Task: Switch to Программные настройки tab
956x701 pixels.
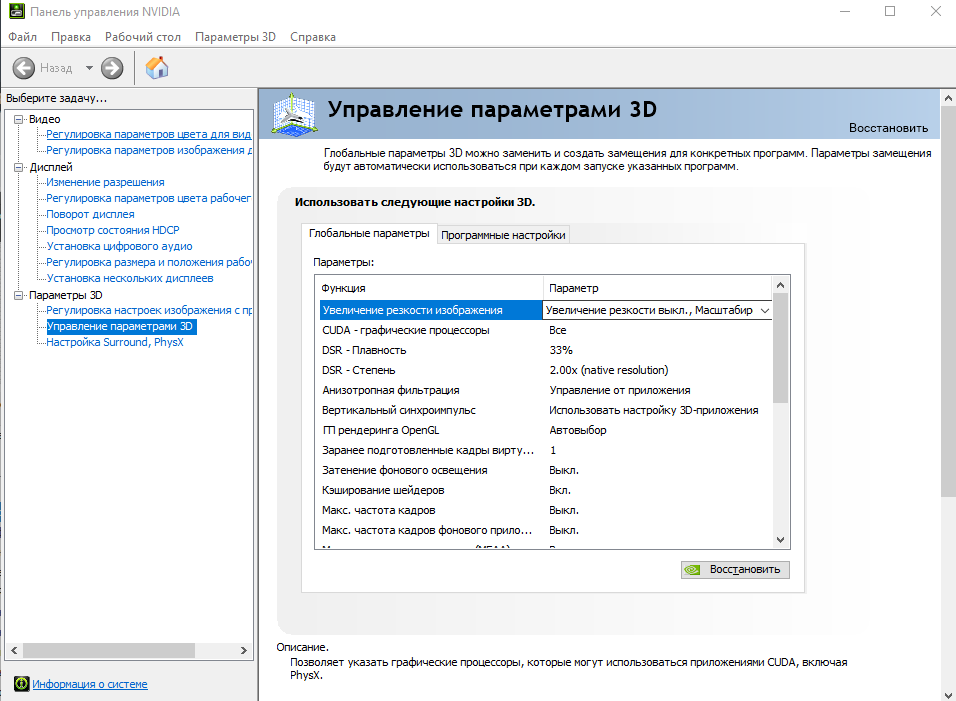Action: click(x=503, y=235)
